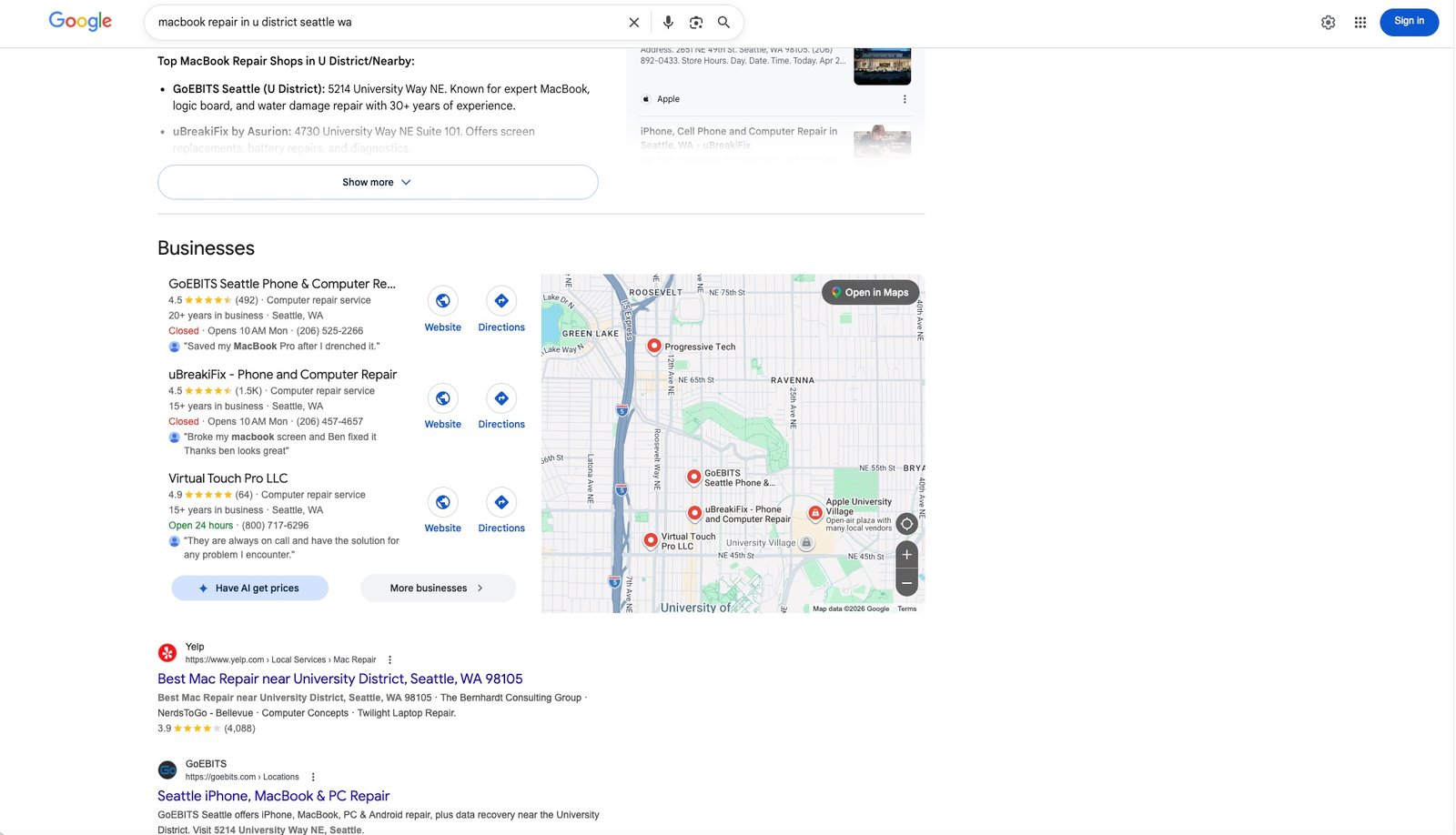Viewport: 1456px width, 835px height.
Task: Click the Google logo
Action: point(80,21)
